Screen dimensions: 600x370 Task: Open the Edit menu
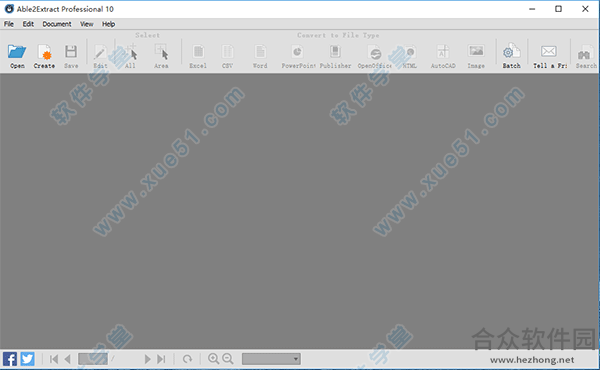[x=28, y=24]
